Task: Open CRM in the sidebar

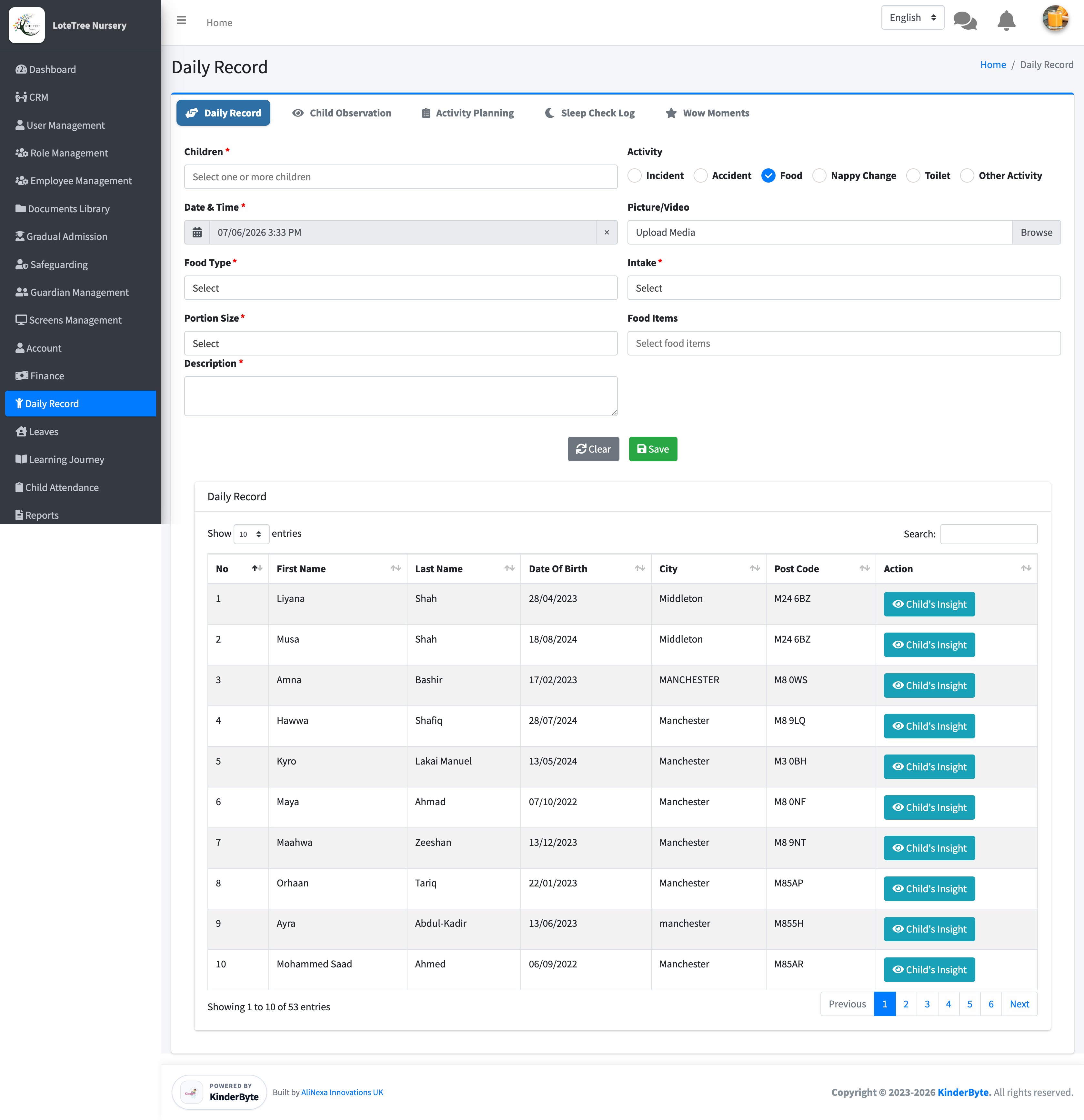Action: click(x=81, y=97)
